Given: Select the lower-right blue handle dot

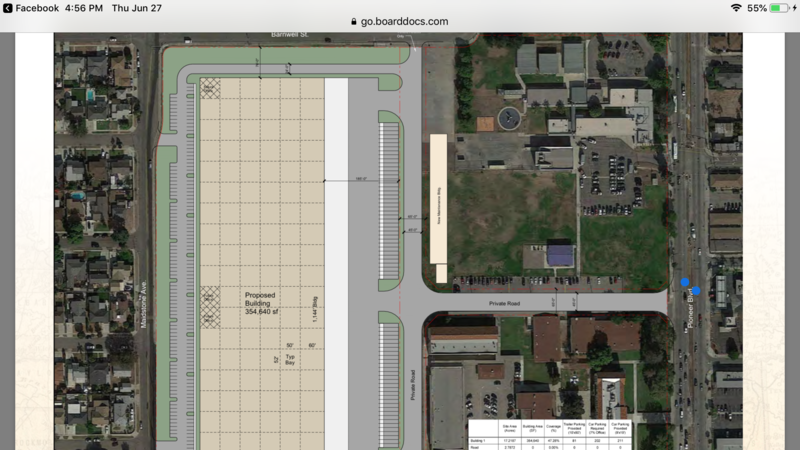Looking at the screenshot, I should point(696,291).
